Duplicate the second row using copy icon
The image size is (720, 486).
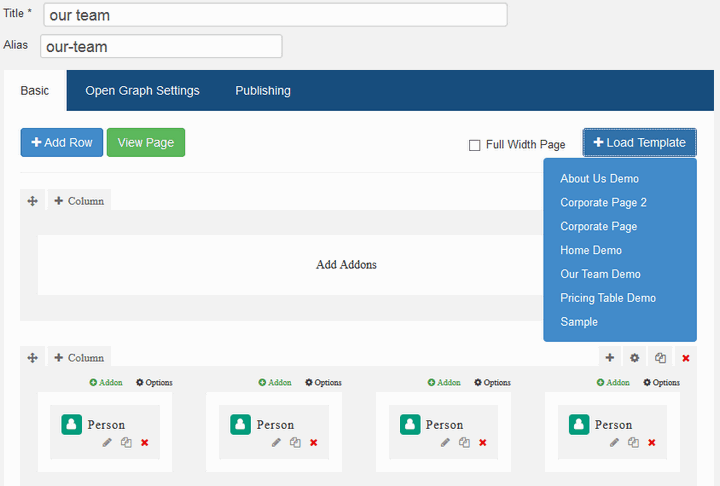click(660, 357)
